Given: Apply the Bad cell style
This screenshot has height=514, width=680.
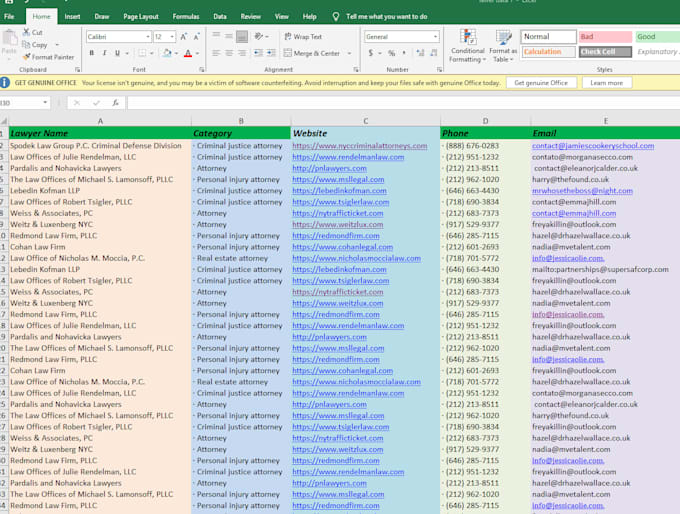Looking at the screenshot, I should coord(605,37).
